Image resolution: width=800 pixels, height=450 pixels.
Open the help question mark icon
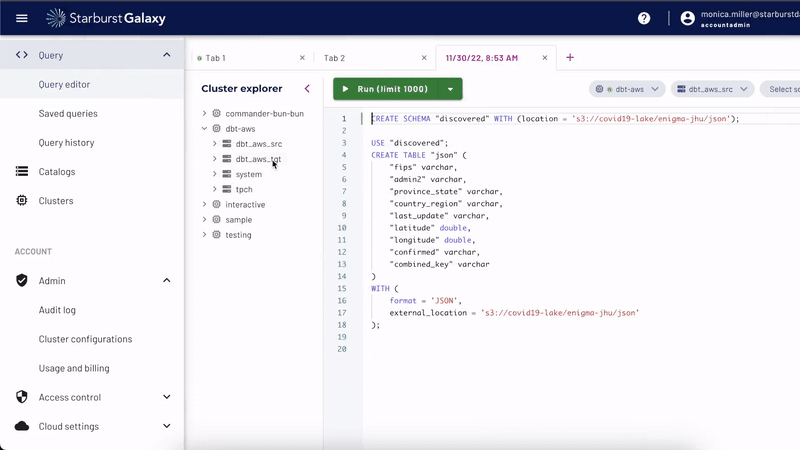644,18
